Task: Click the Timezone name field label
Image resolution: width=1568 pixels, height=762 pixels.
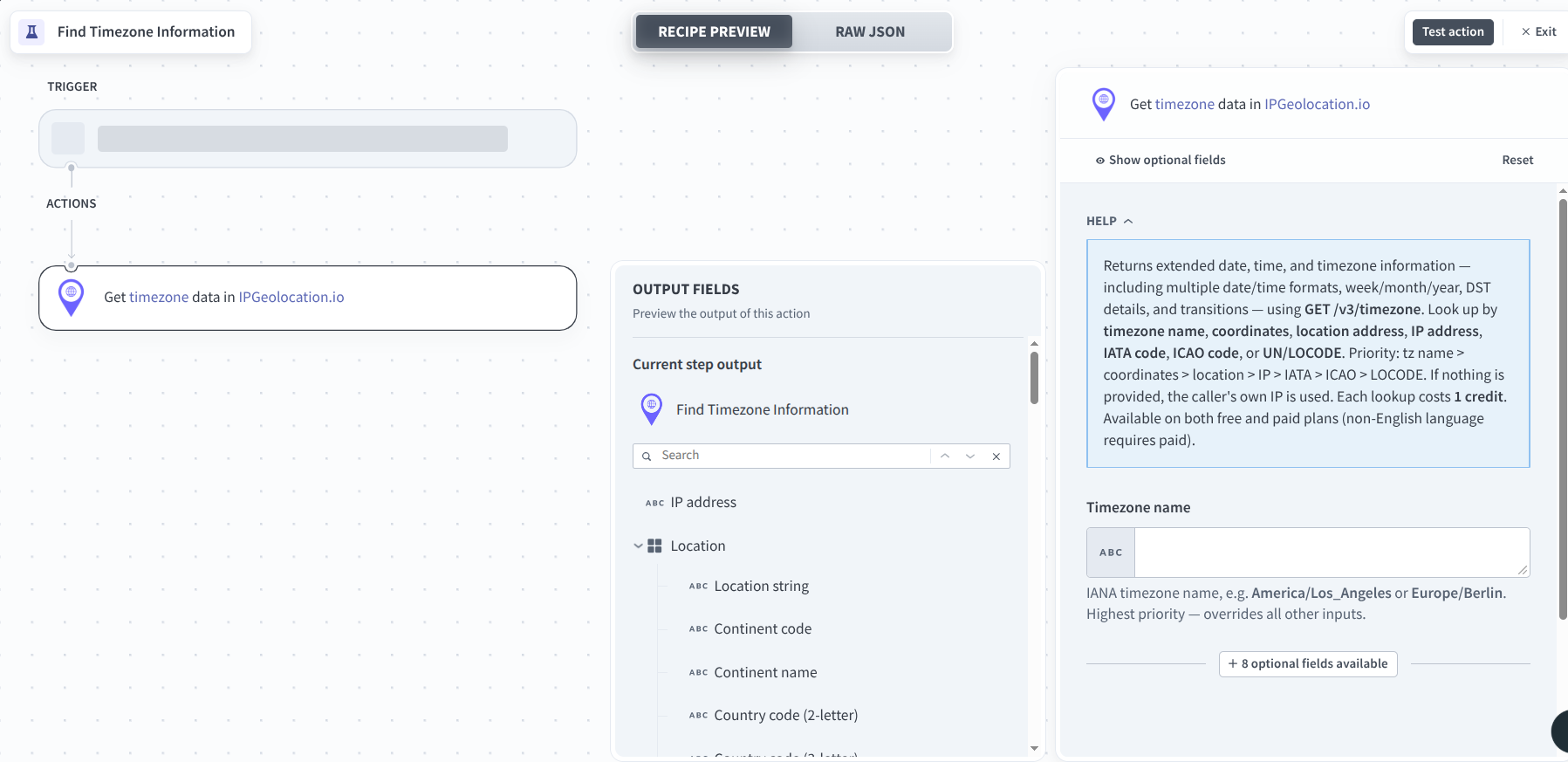Action: [1138, 507]
